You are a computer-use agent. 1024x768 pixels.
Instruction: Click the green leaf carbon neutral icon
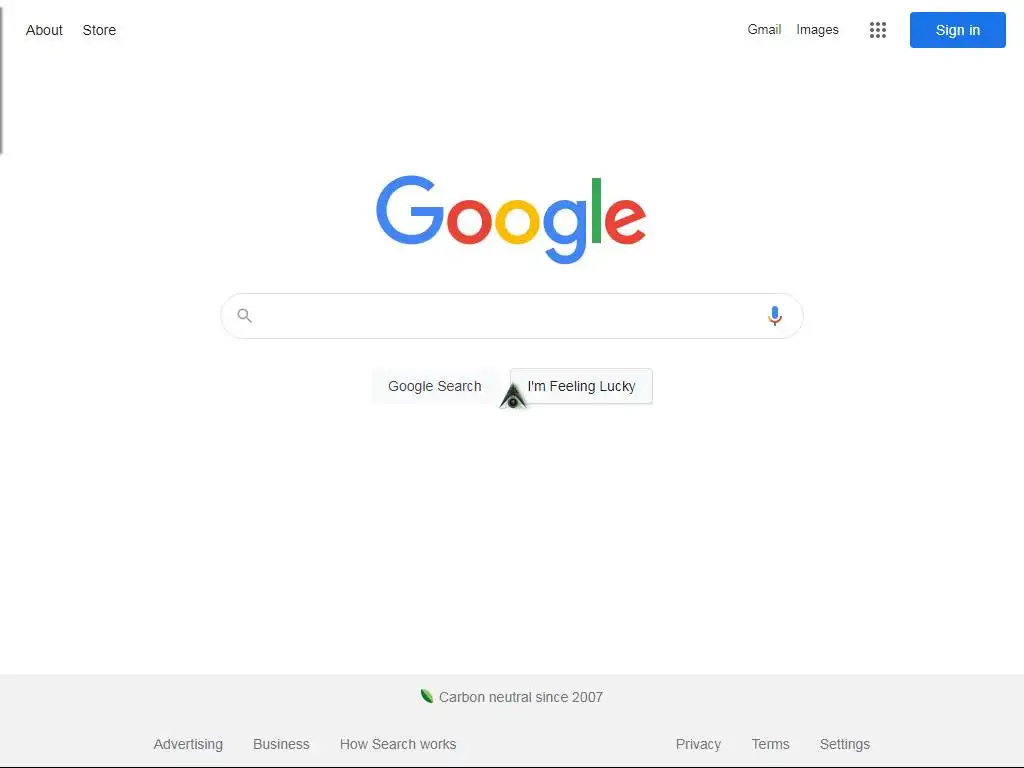[427, 696]
